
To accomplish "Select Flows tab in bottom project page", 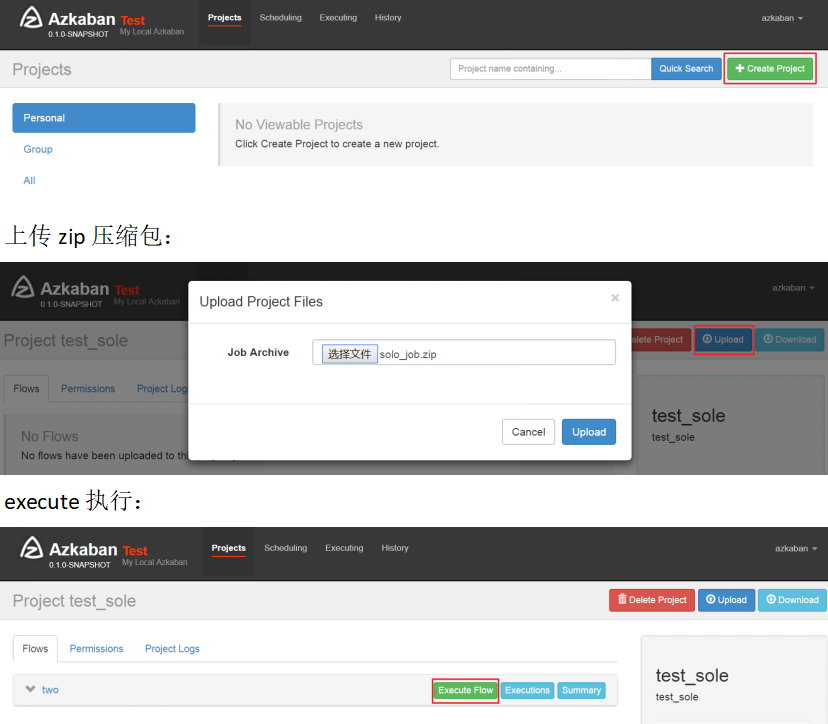I will 35,648.
